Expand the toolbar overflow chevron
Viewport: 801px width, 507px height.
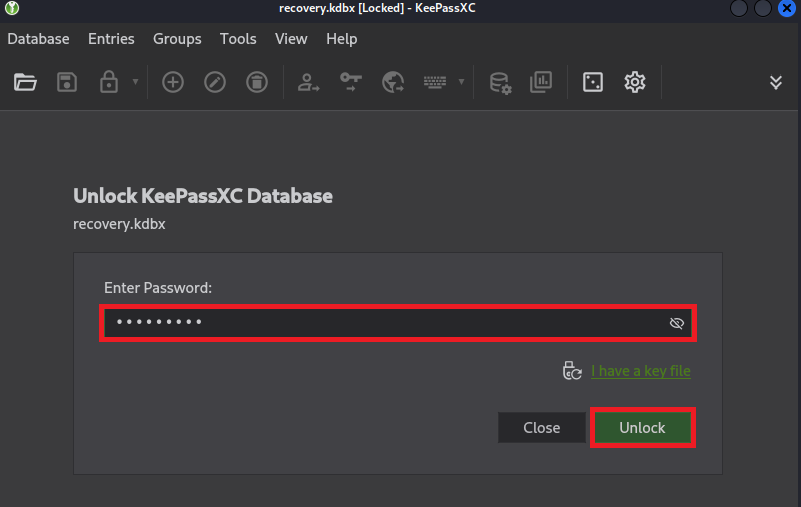tap(776, 82)
